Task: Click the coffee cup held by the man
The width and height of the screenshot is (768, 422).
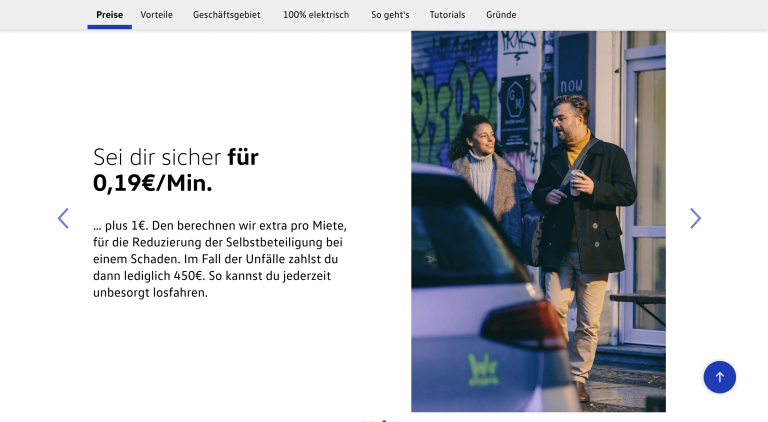Action: [x=576, y=182]
